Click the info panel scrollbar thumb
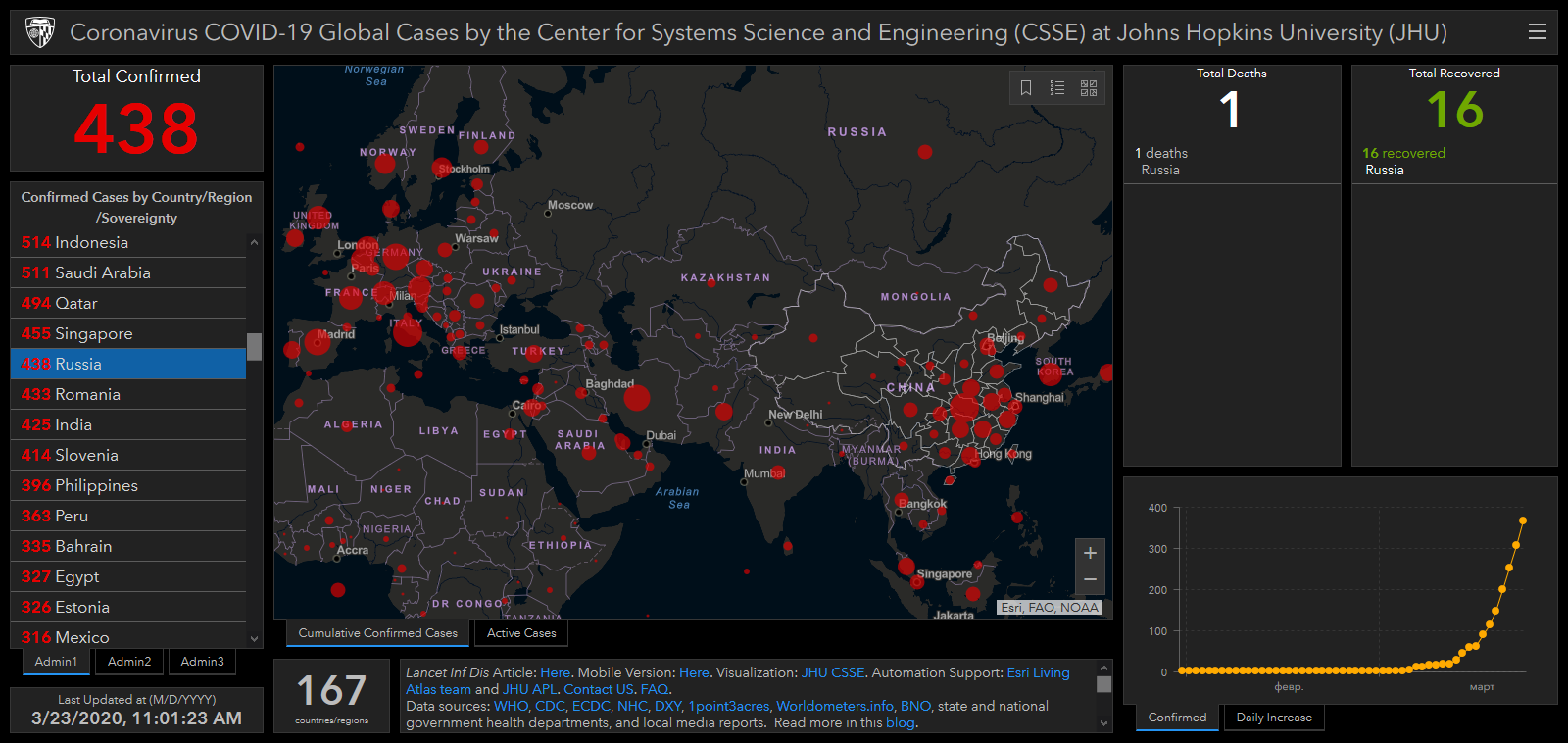 (1104, 684)
